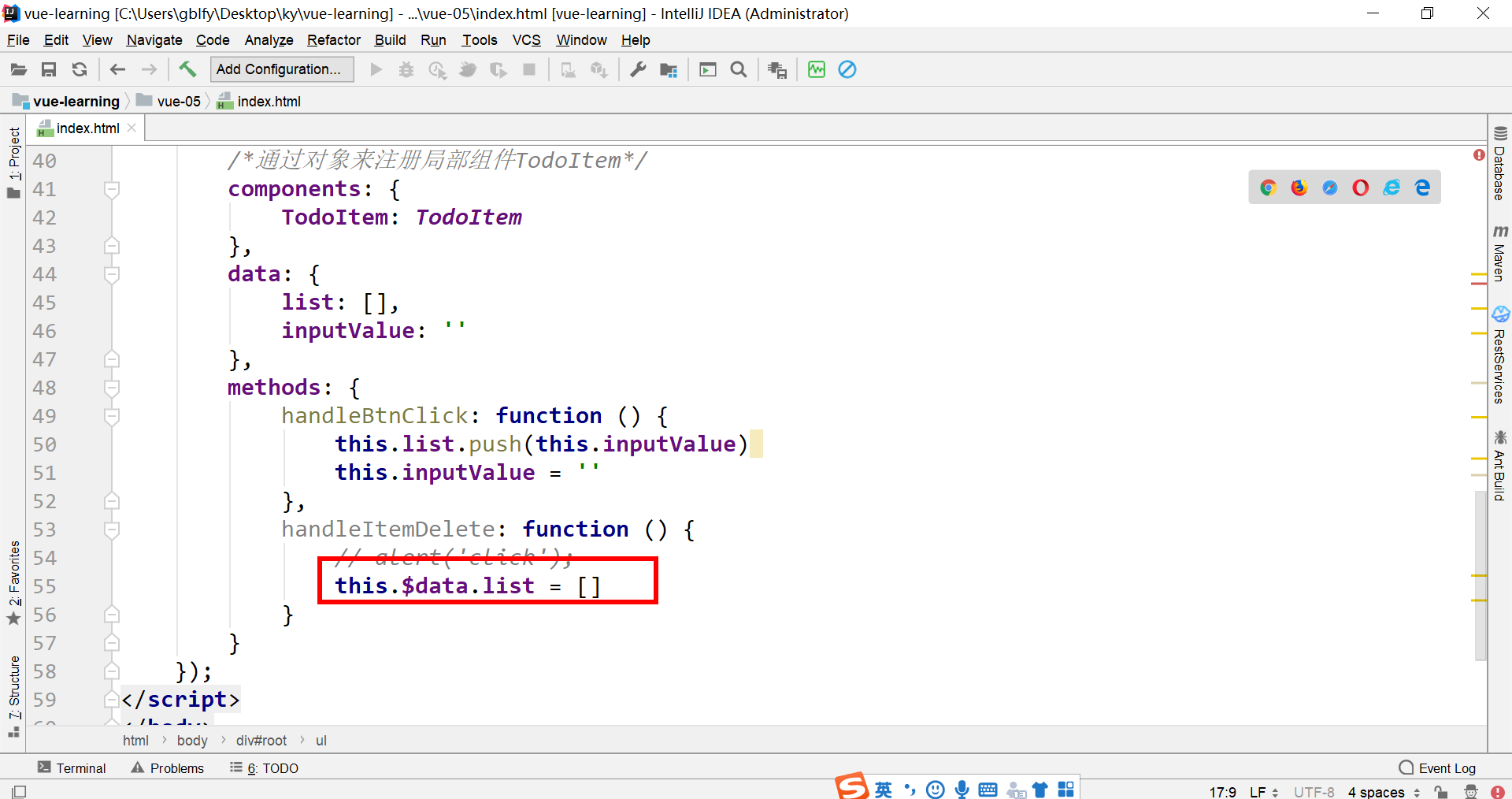Viewport: 1512px width, 799px height.
Task: Toggle tool window bars button at bottom-left corner
Action: tap(19, 791)
